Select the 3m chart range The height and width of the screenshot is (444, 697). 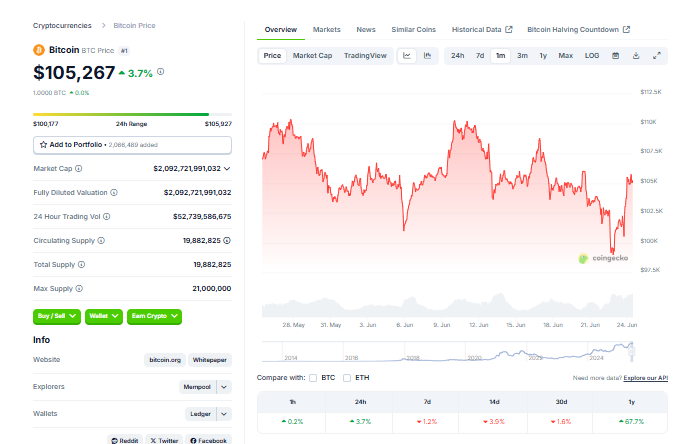tap(522, 56)
